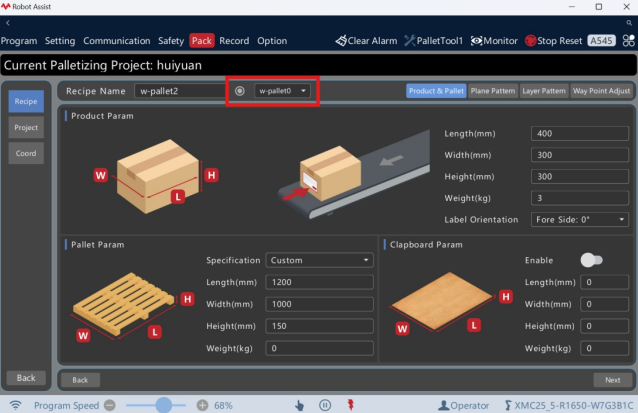
Task: Click the Next button
Action: [x=612, y=380]
